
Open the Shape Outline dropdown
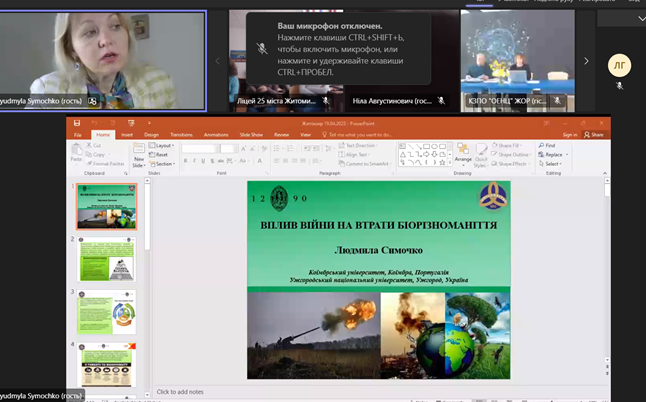(511, 154)
